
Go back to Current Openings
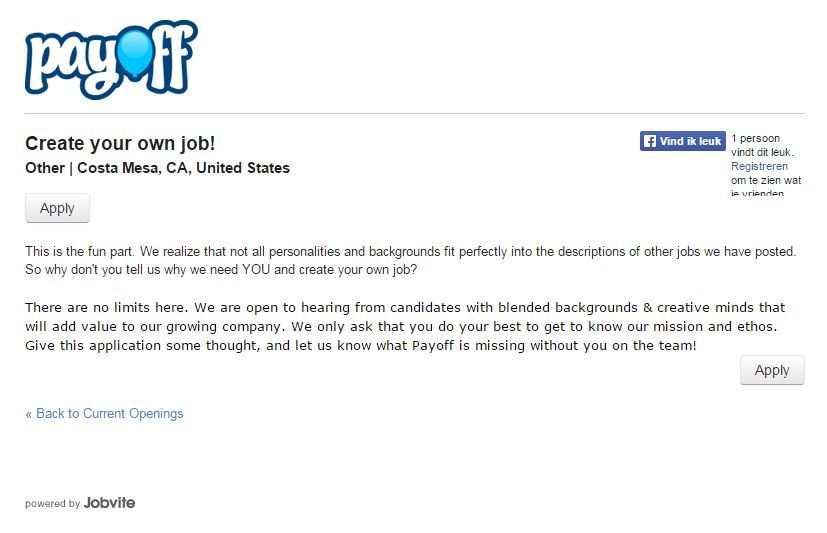104,413
